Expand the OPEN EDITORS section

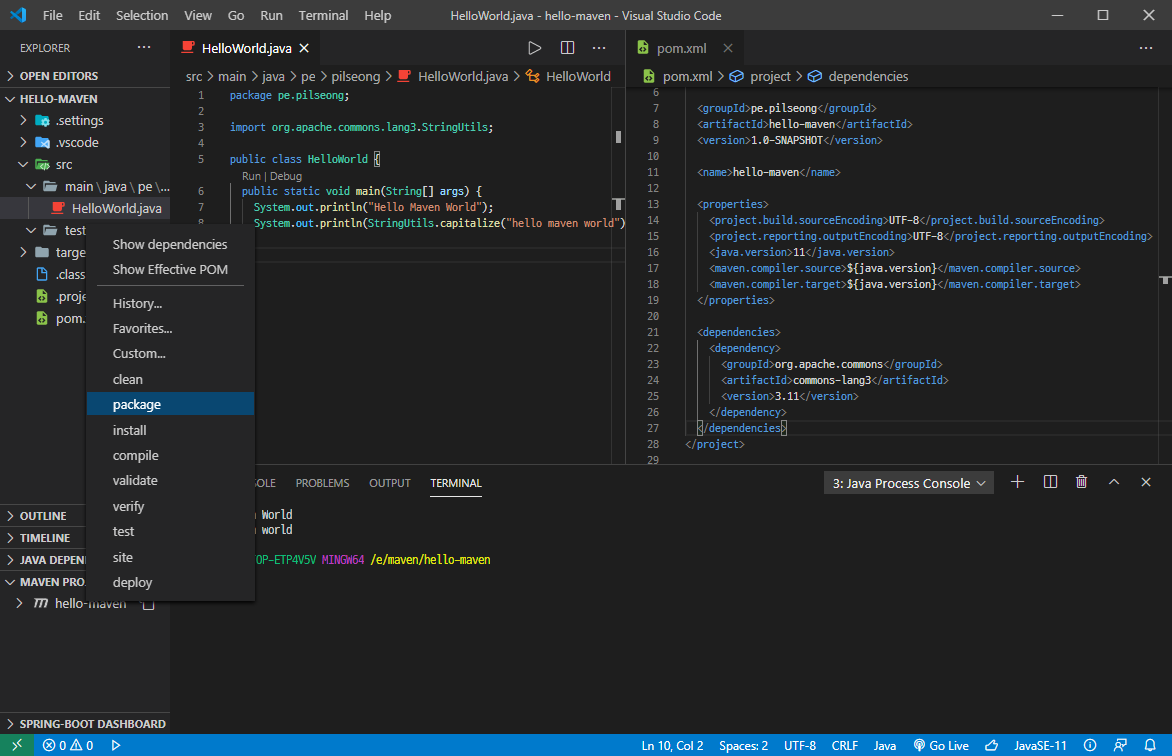(x=84, y=76)
